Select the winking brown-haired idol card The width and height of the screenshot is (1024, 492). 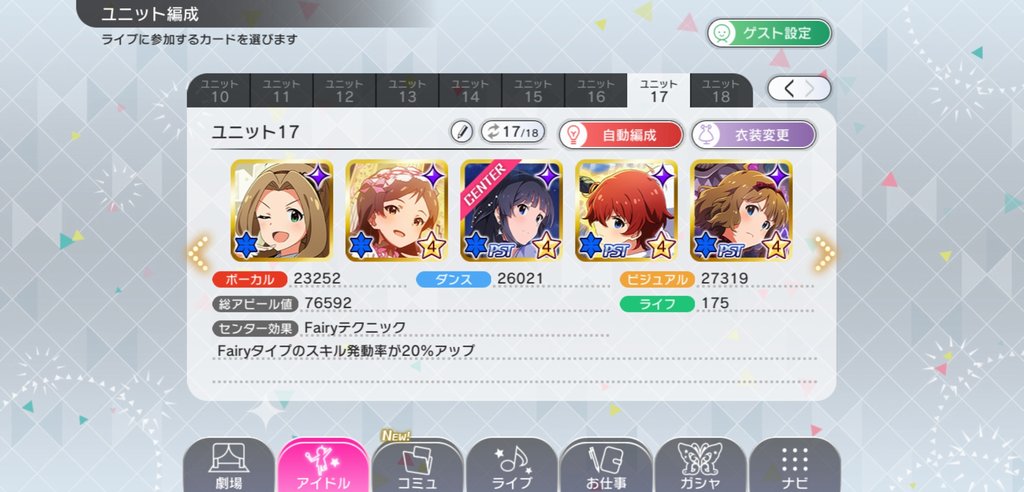281,210
